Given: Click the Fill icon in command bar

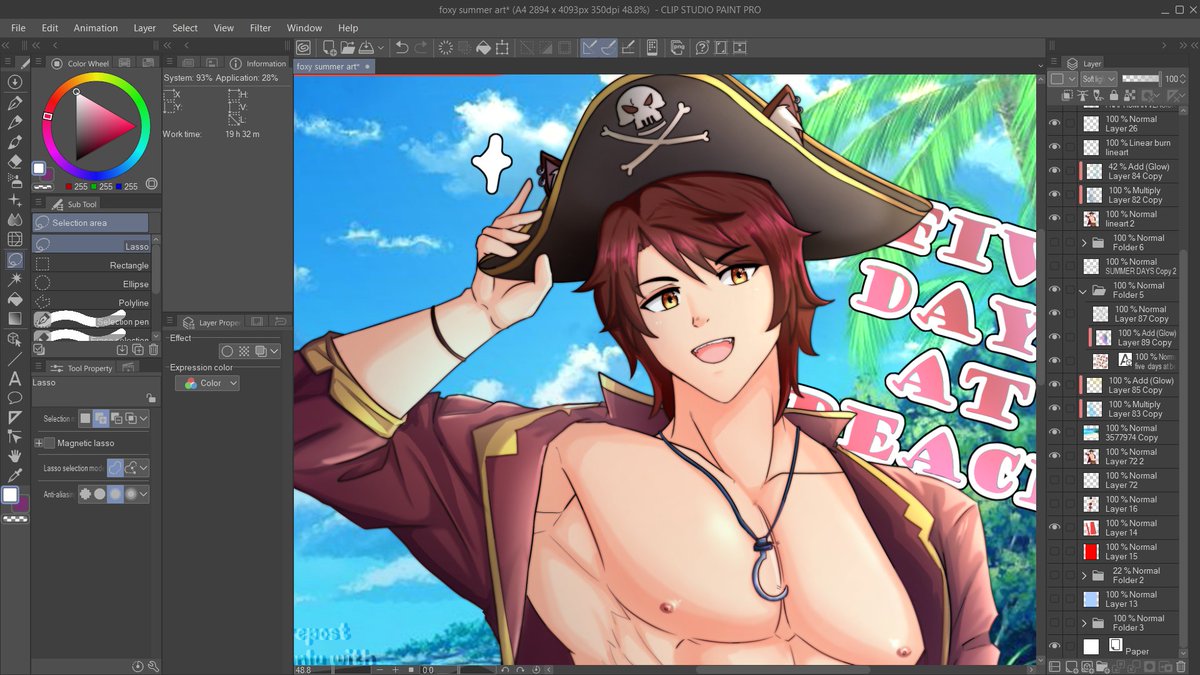Looking at the screenshot, I should [483, 47].
